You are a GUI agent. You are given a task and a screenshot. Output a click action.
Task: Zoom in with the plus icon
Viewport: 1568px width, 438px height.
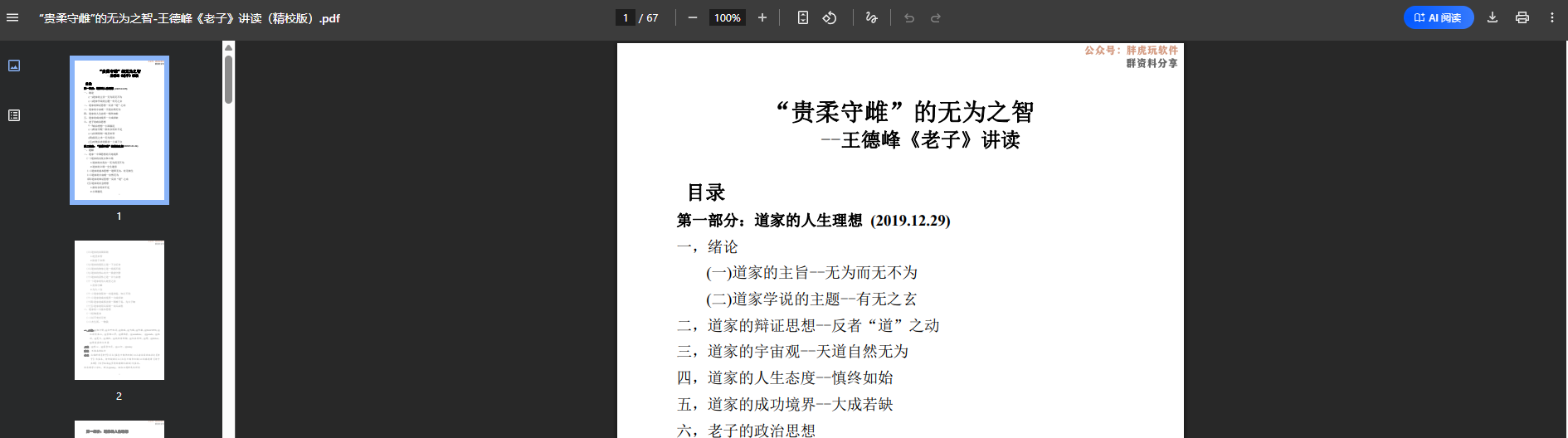point(762,17)
